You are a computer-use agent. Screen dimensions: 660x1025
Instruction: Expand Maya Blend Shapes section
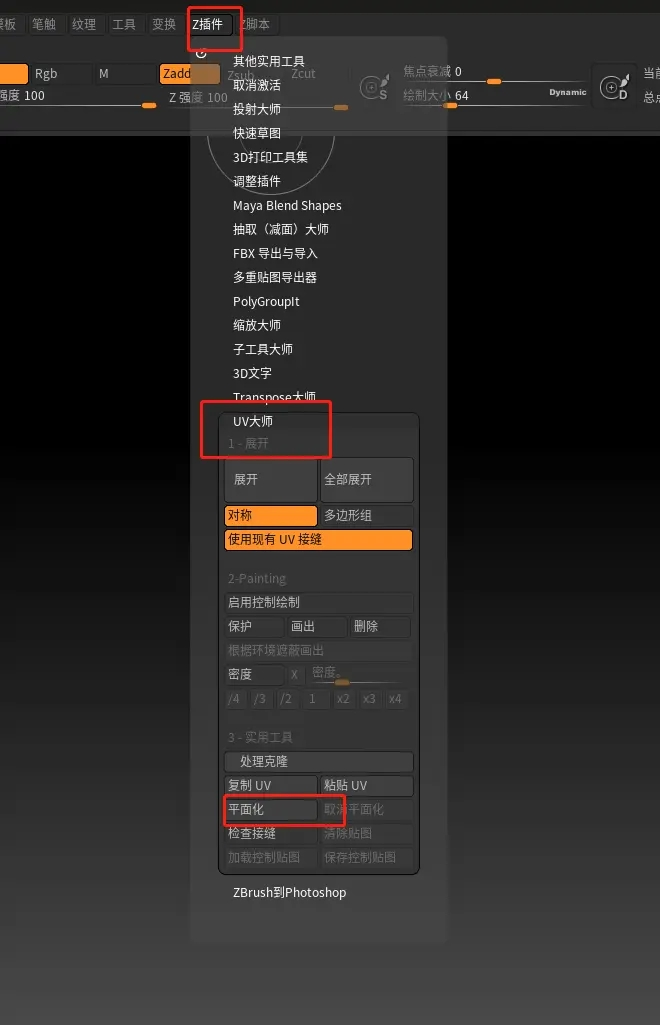pyautogui.click(x=287, y=206)
